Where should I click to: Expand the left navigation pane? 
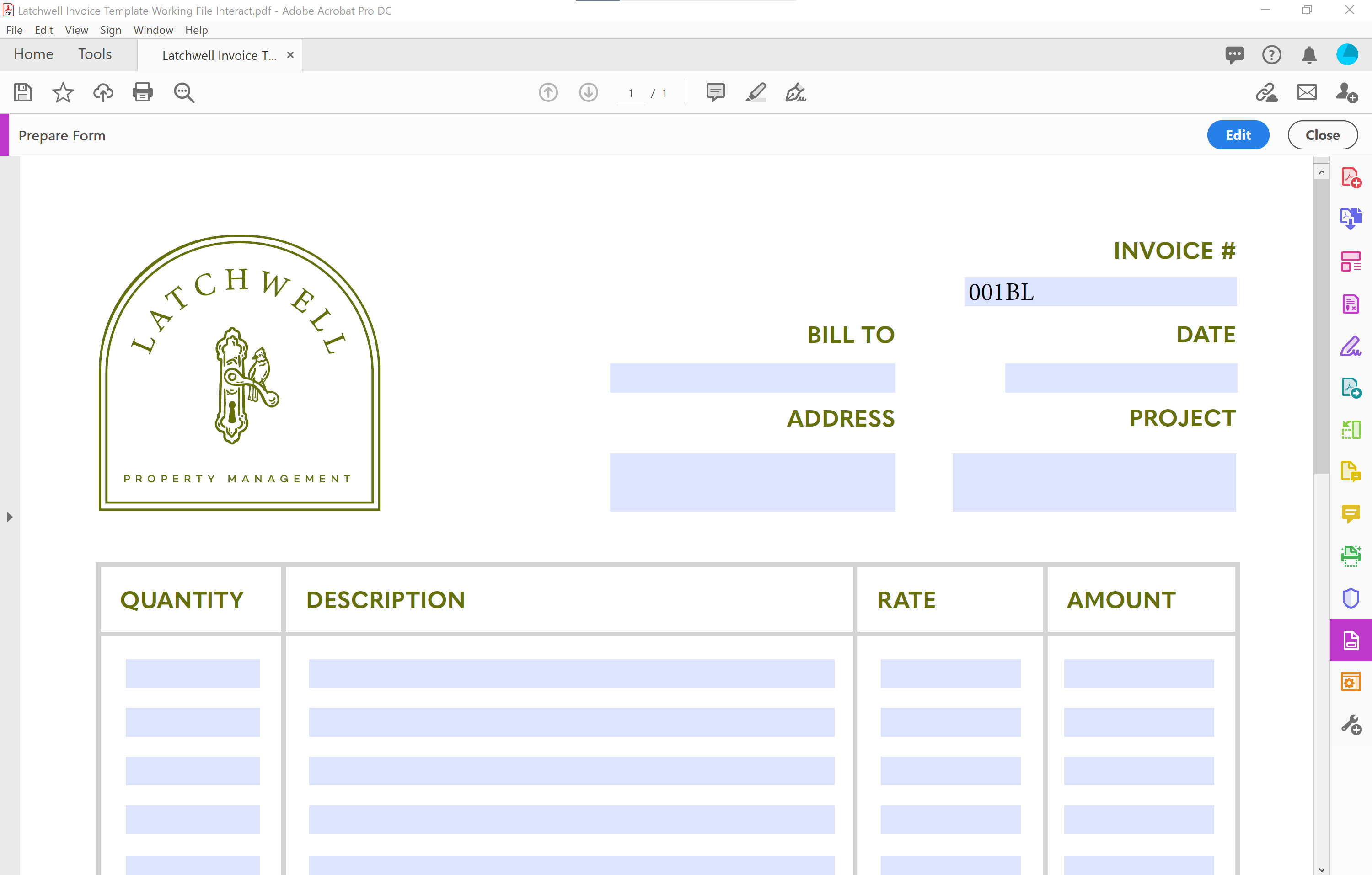tap(9, 517)
